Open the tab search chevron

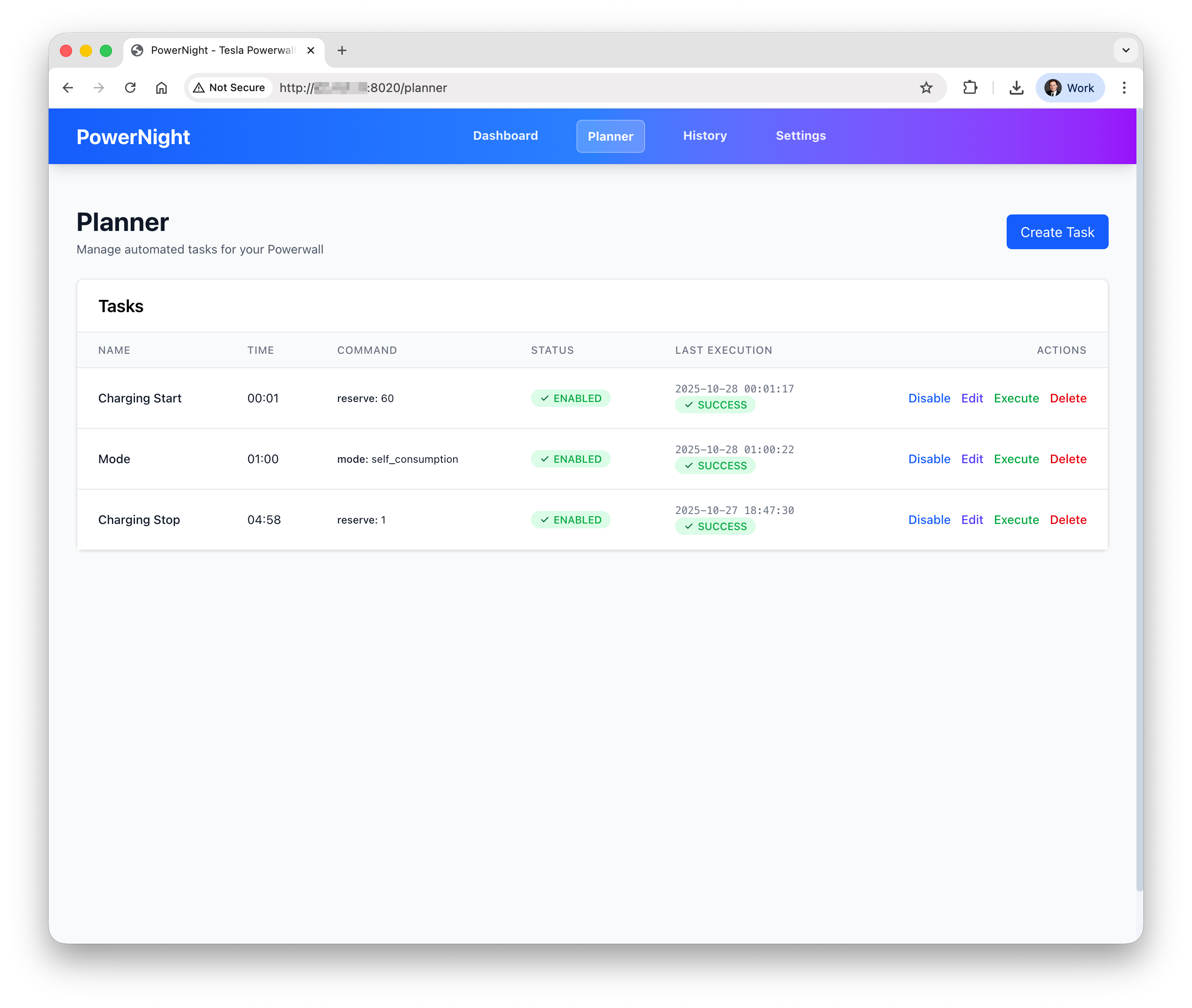click(x=1126, y=50)
